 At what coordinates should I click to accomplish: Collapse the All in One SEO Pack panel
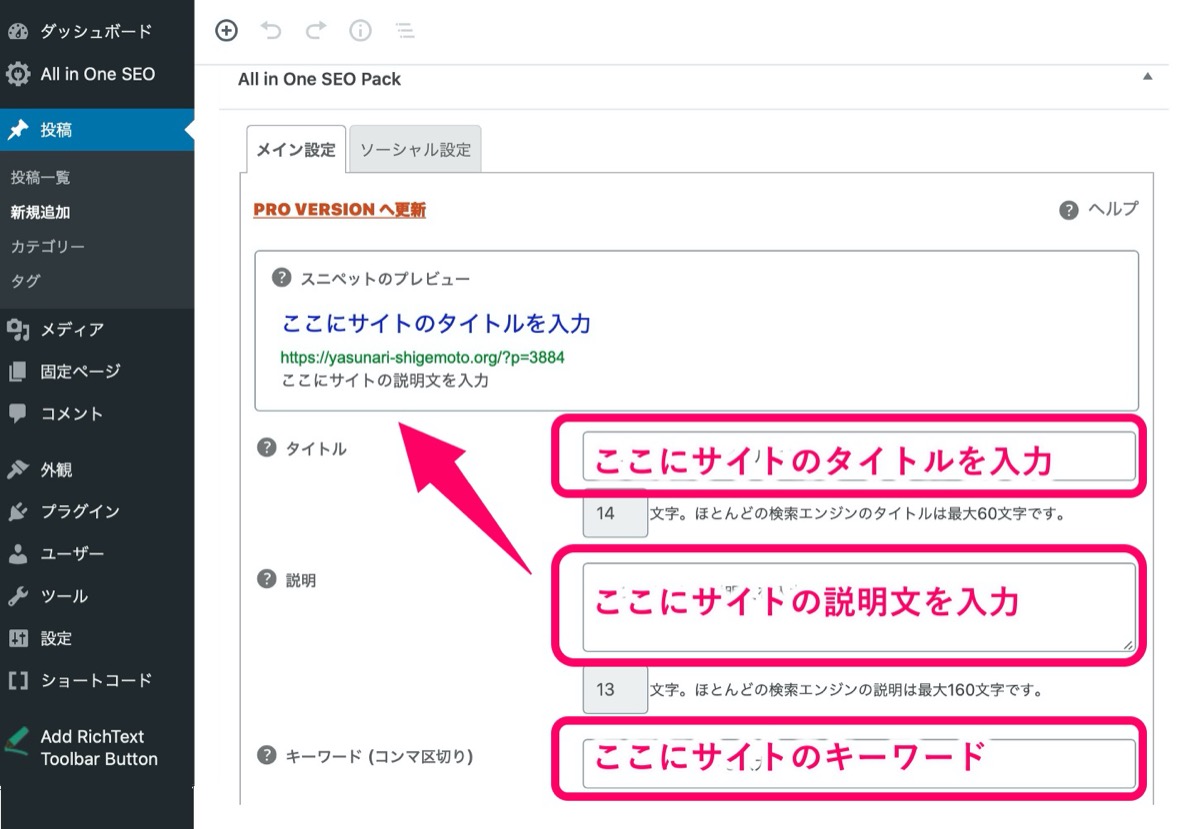pyautogui.click(x=1148, y=77)
